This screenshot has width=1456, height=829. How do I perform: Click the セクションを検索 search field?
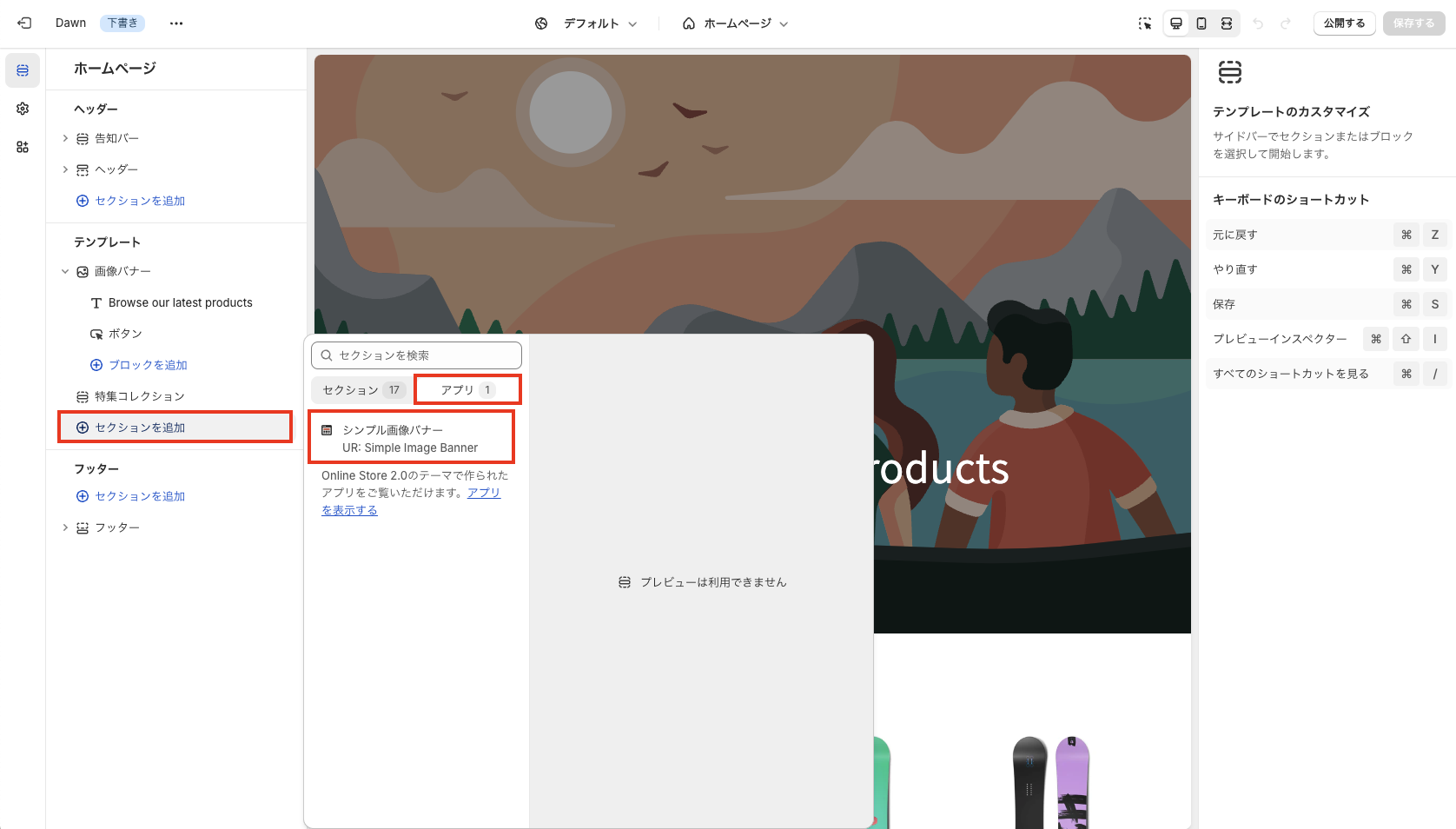click(415, 355)
